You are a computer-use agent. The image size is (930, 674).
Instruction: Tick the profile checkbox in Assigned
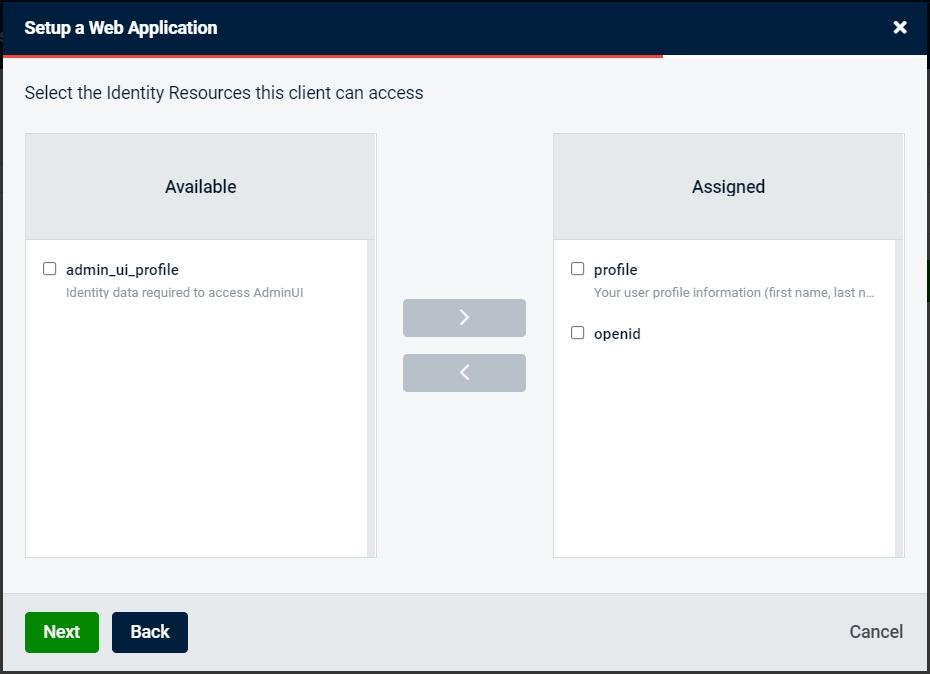pyautogui.click(x=577, y=269)
